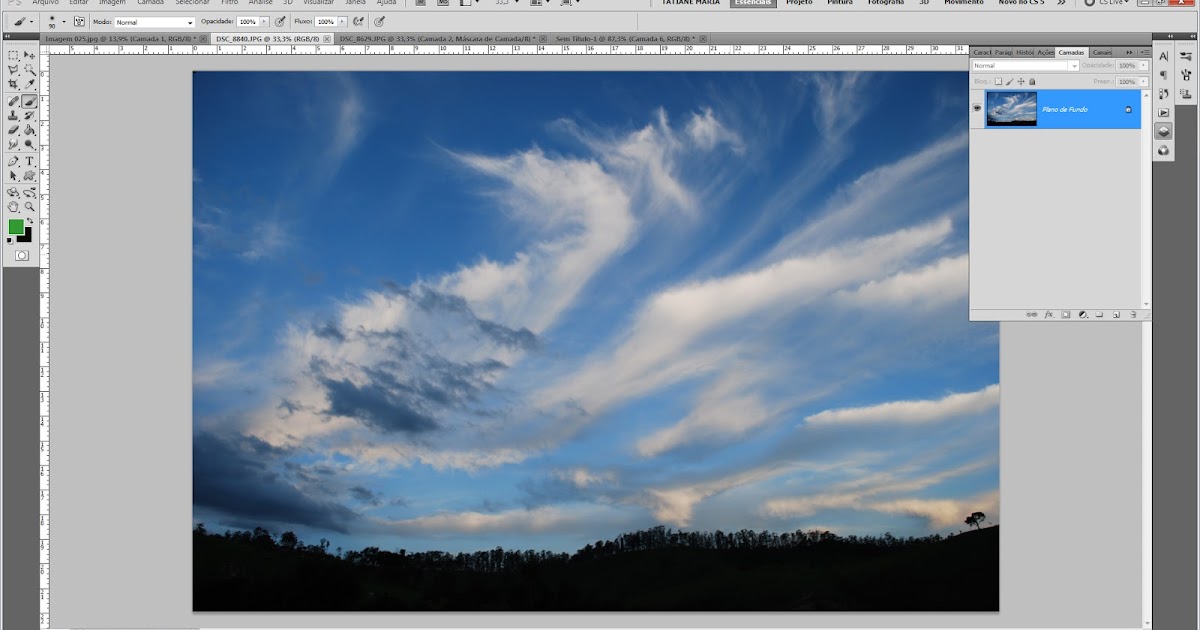Toggle lock image pixels
The image size is (1200, 630).
(1009, 82)
